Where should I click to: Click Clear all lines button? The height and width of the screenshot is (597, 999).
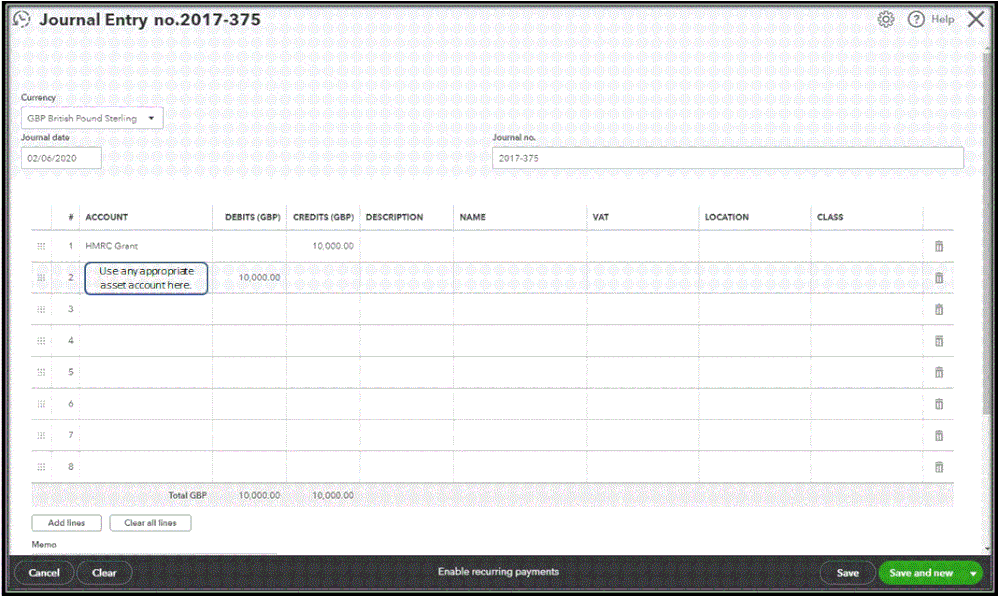click(x=150, y=522)
